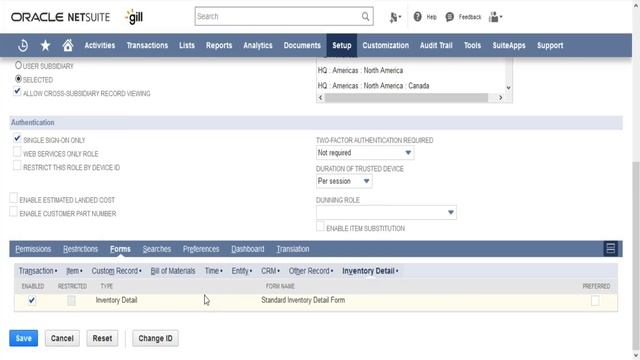
Task: Open the Activities menu
Action: 100,45
